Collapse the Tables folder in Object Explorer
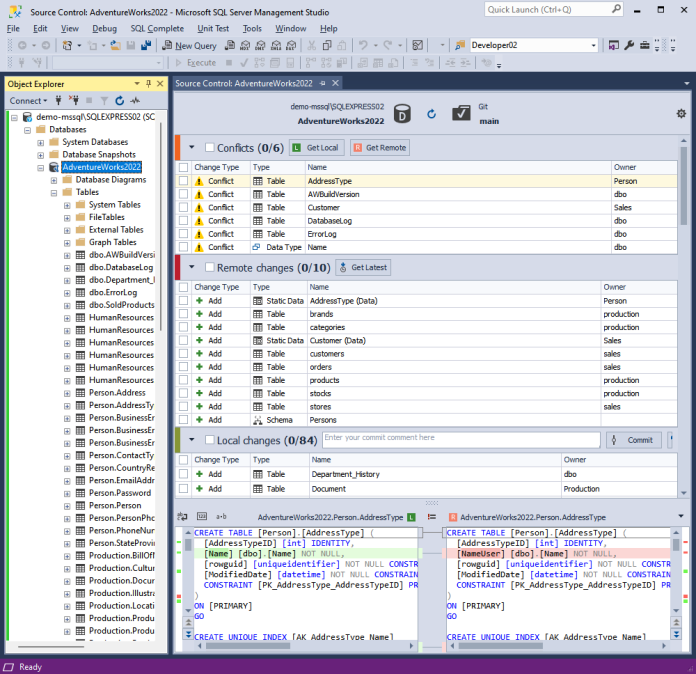The width and height of the screenshot is (696, 674). pos(54,193)
